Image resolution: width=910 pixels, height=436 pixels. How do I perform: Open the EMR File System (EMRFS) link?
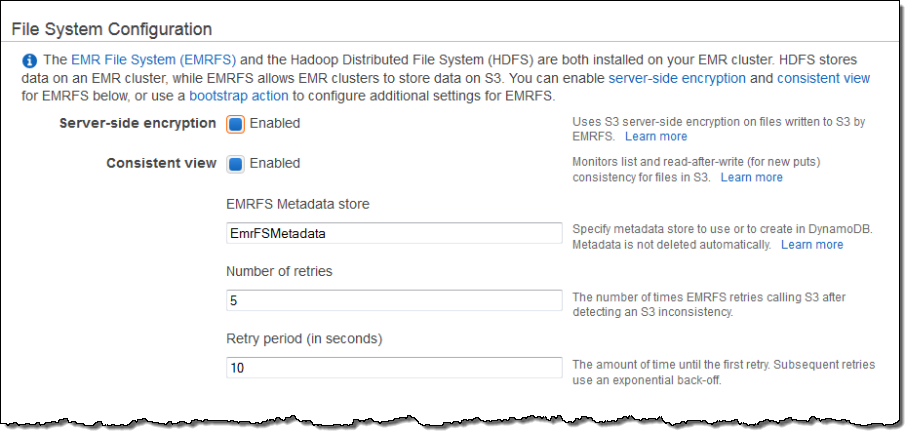point(137,60)
